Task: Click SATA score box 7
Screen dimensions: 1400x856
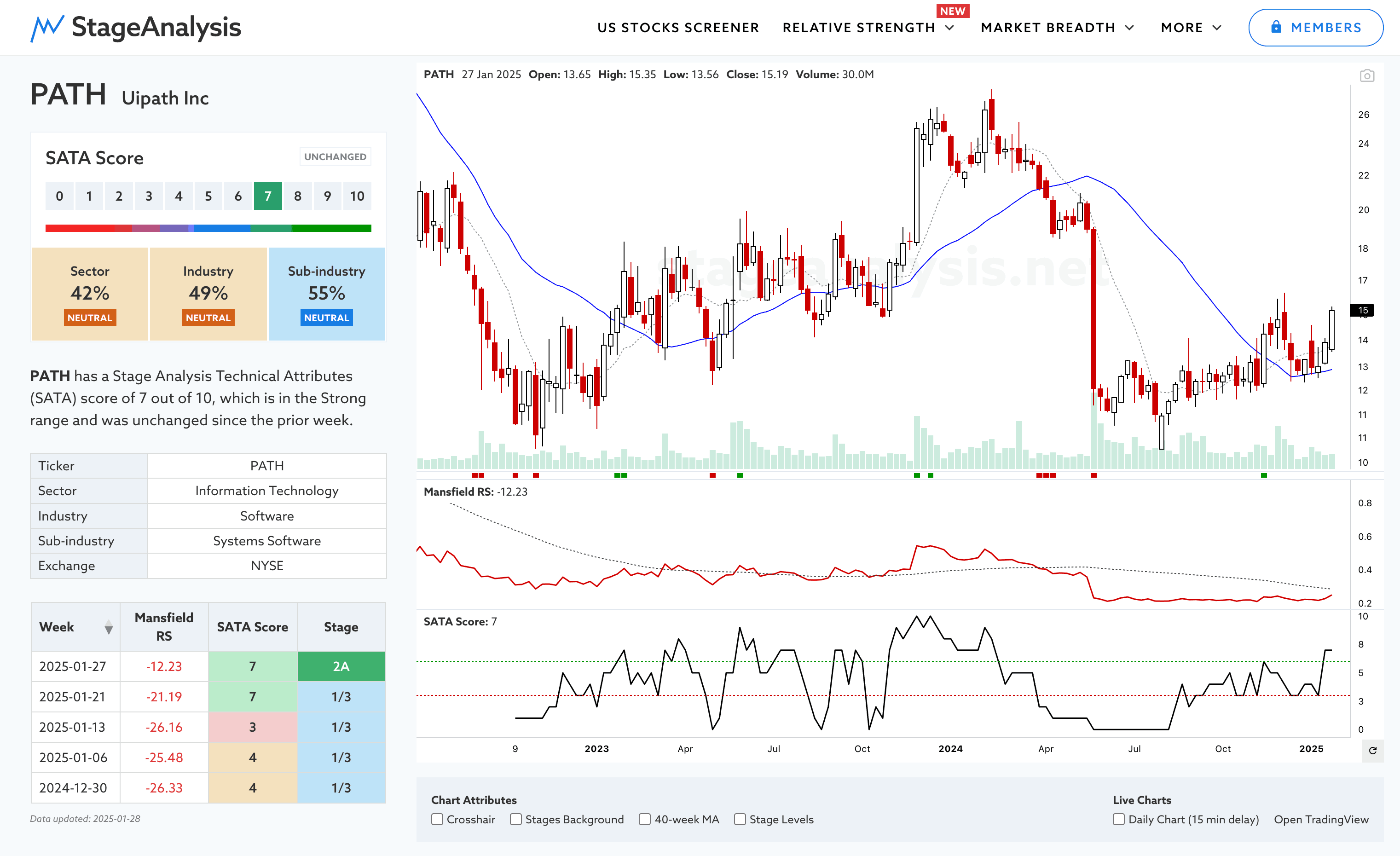Action: coord(267,196)
